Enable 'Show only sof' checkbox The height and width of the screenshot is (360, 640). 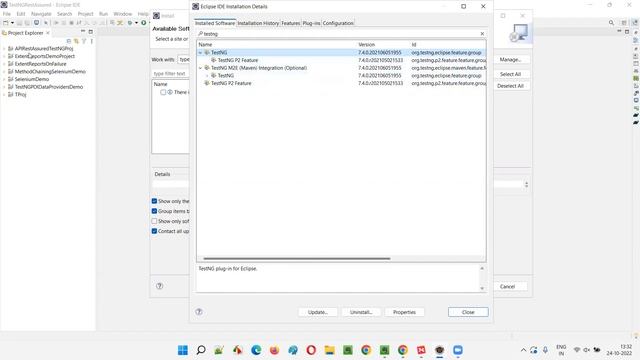click(x=154, y=221)
